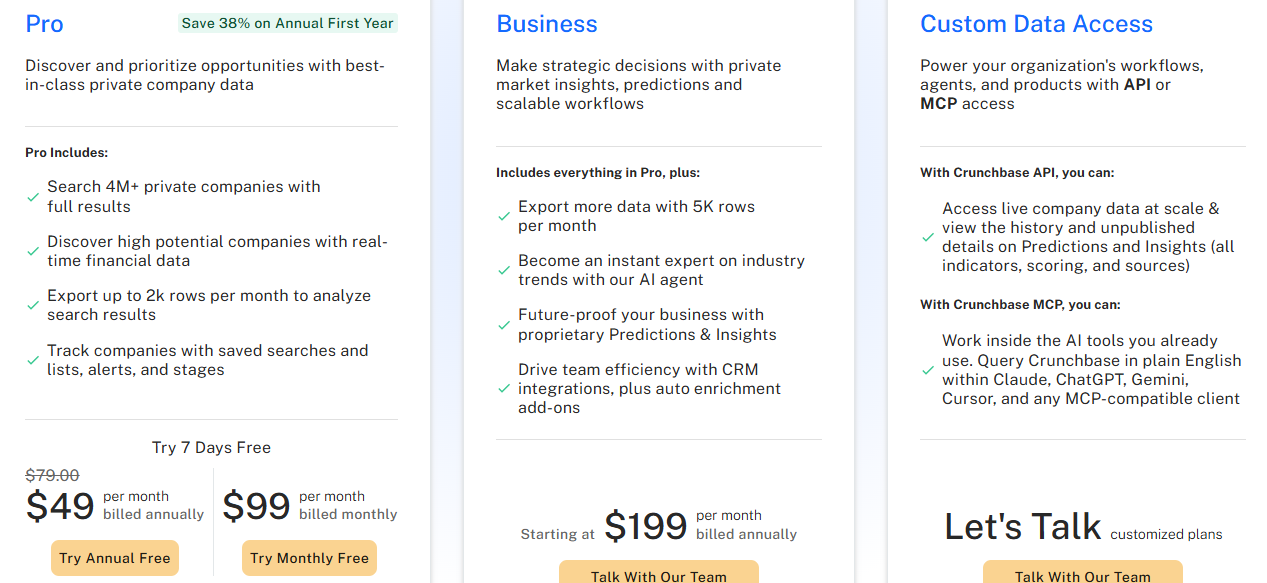Click checkmark next to Drive team efficiency with CRM
1267x583 pixels.
[504, 389]
